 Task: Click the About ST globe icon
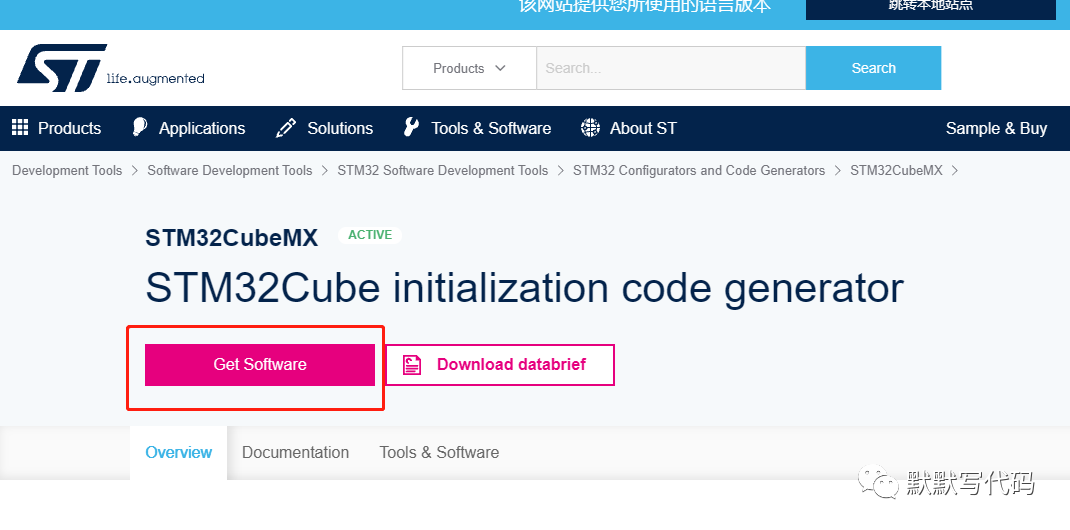[590, 128]
